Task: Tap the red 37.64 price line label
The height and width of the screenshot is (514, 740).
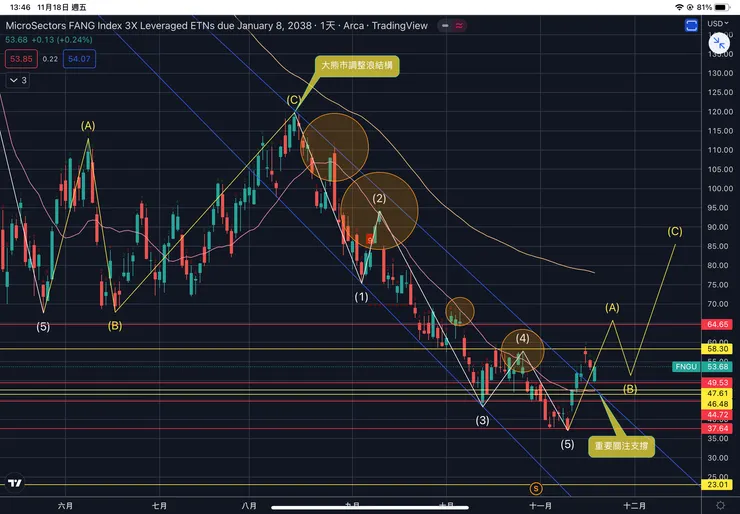Action: click(717, 429)
